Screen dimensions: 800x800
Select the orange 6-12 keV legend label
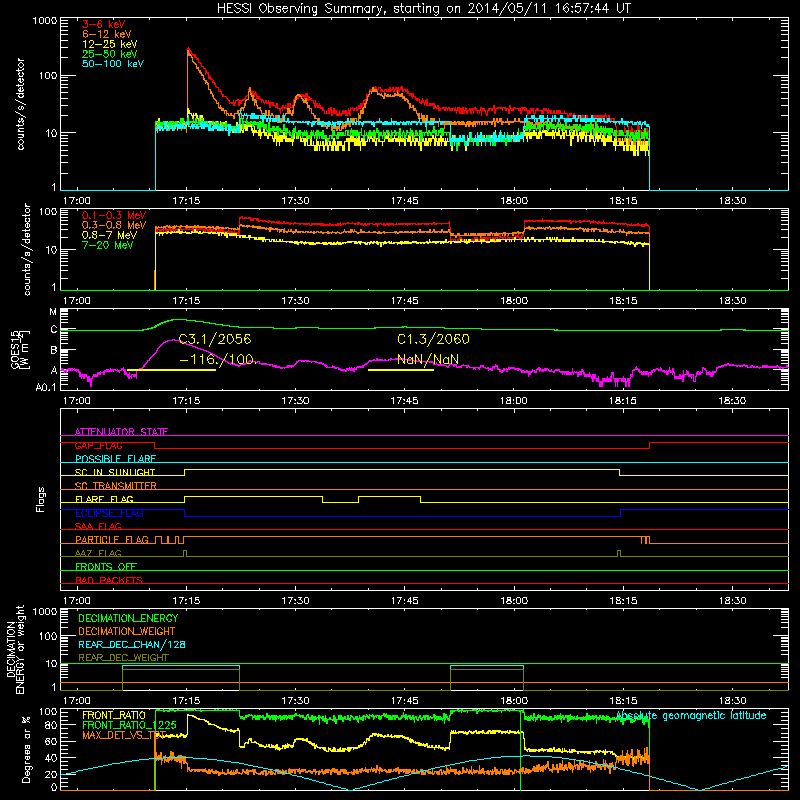107,34
